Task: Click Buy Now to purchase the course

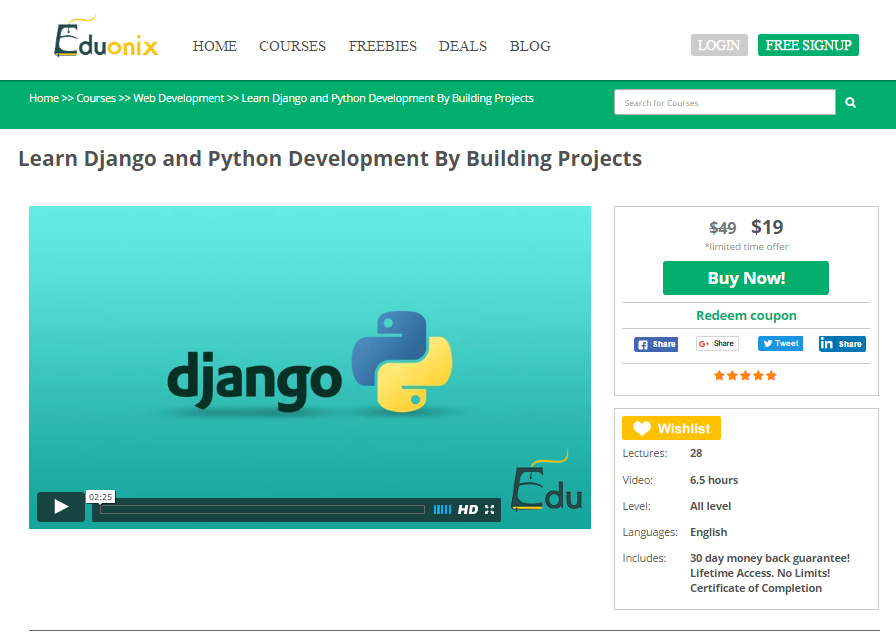Action: [745, 278]
